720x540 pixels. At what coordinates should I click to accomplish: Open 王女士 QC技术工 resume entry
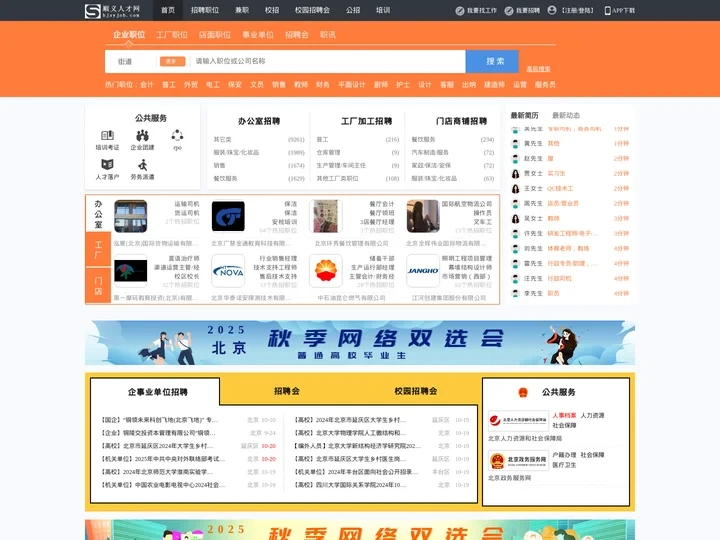click(x=570, y=189)
